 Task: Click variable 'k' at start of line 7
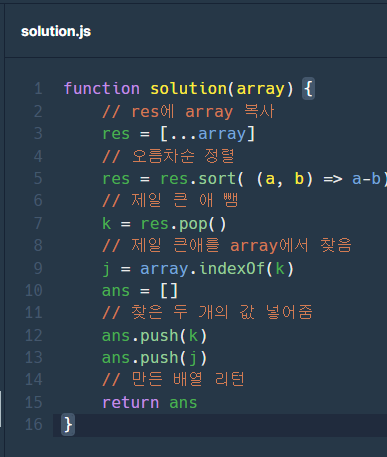coord(106,223)
